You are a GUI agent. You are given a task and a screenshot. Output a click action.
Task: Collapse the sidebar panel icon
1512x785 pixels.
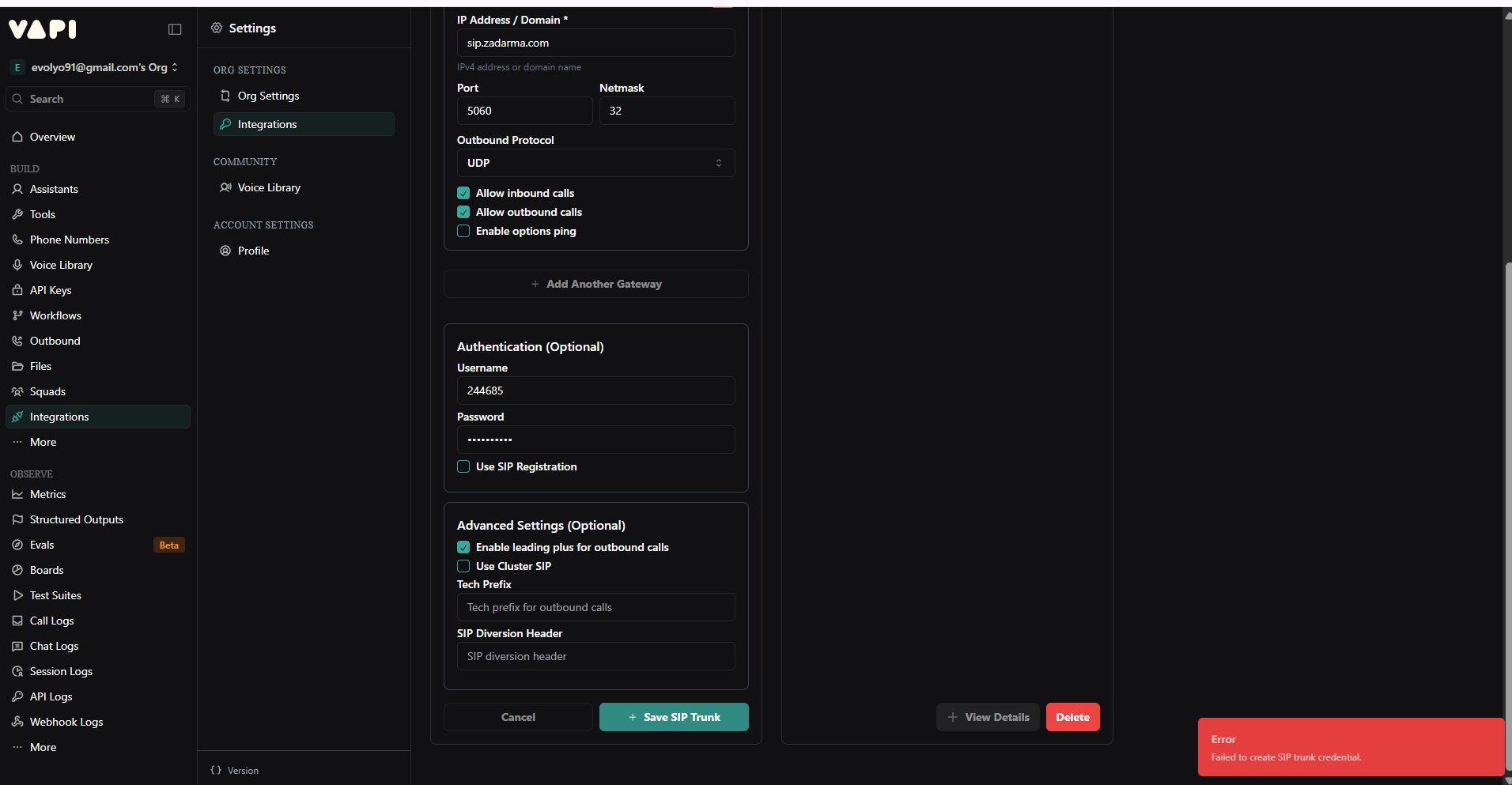(x=175, y=29)
